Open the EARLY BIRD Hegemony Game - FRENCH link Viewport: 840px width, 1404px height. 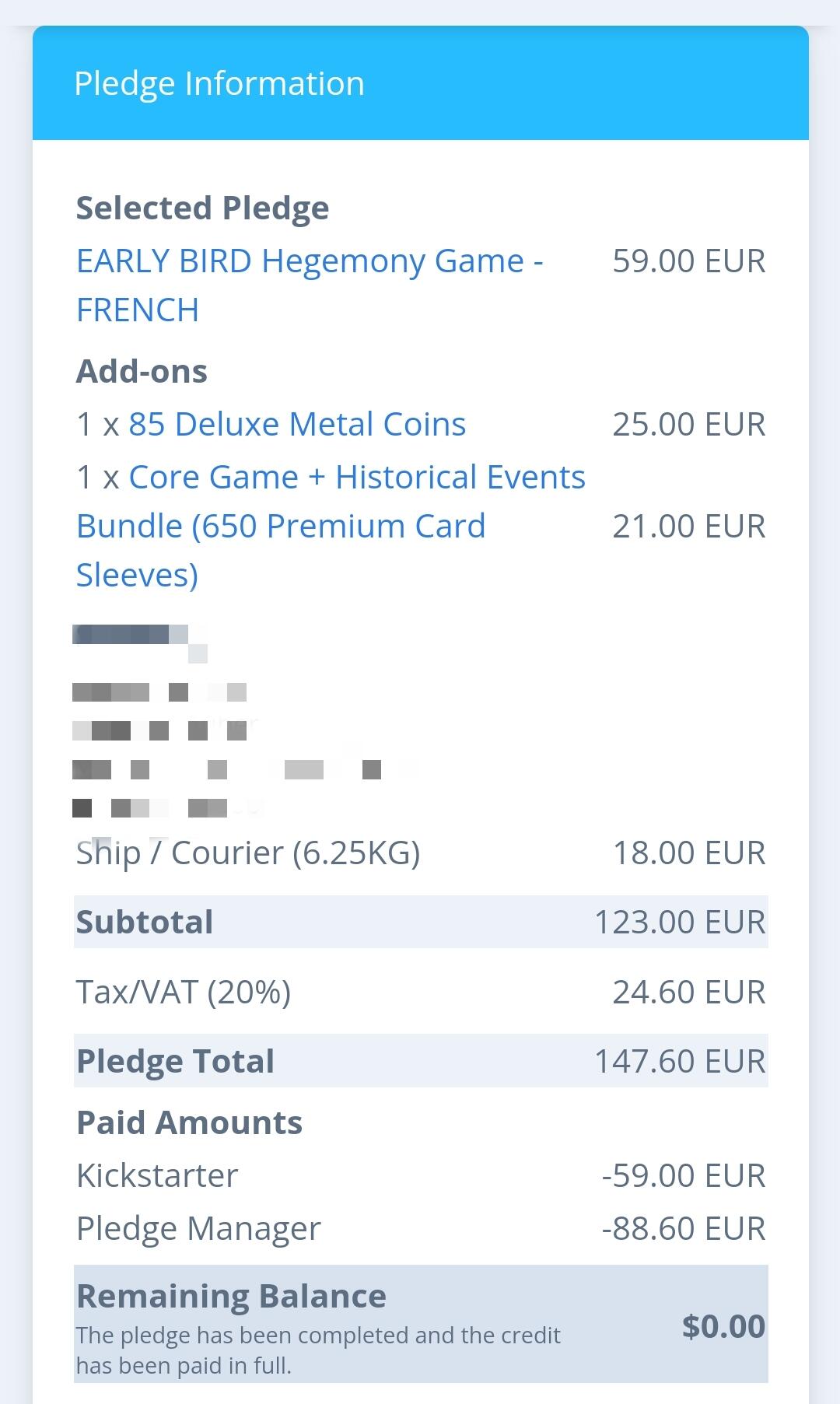point(309,261)
